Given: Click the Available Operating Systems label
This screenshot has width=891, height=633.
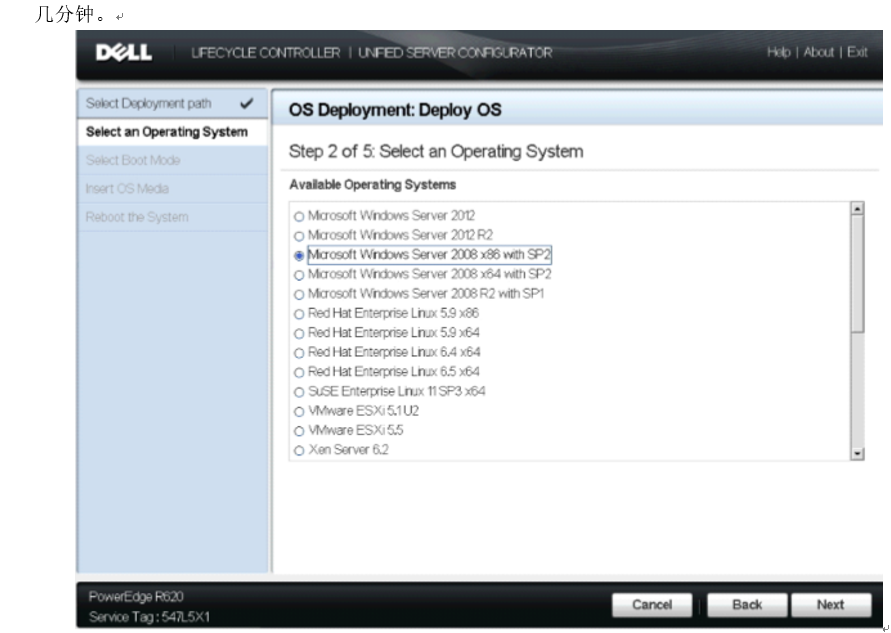Looking at the screenshot, I should (372, 185).
